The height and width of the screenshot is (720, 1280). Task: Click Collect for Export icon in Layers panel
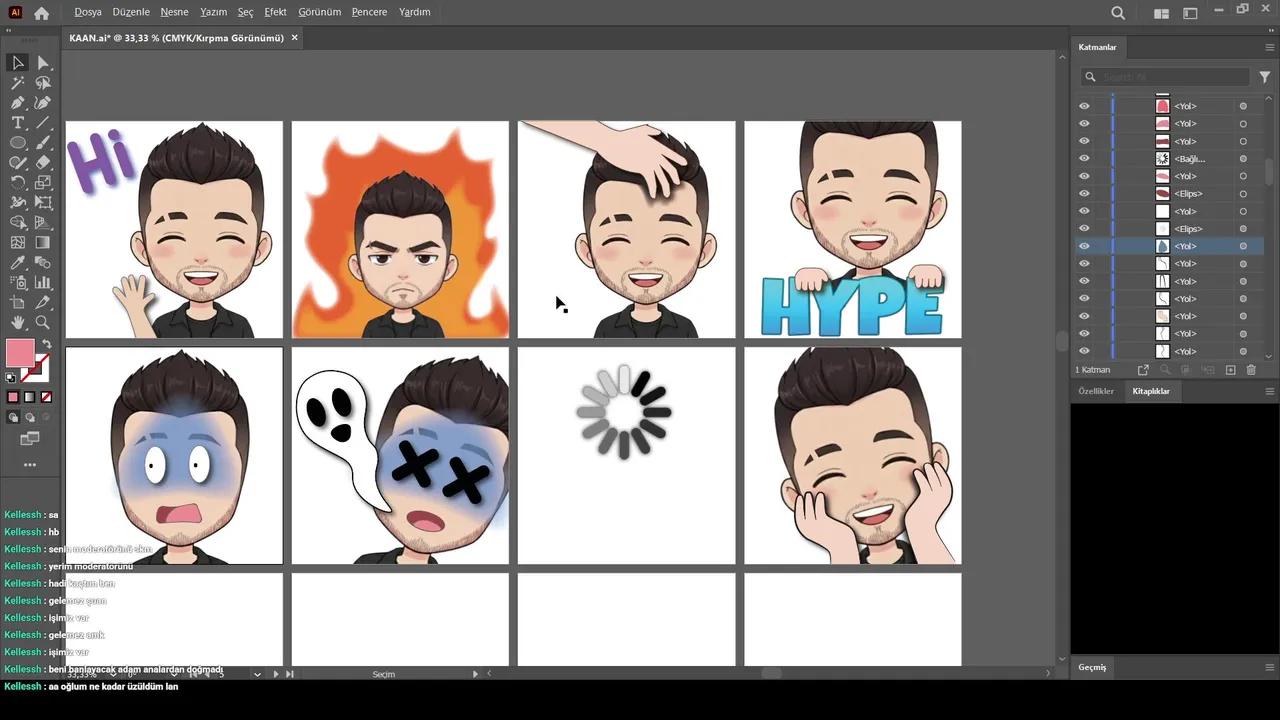pos(1143,370)
